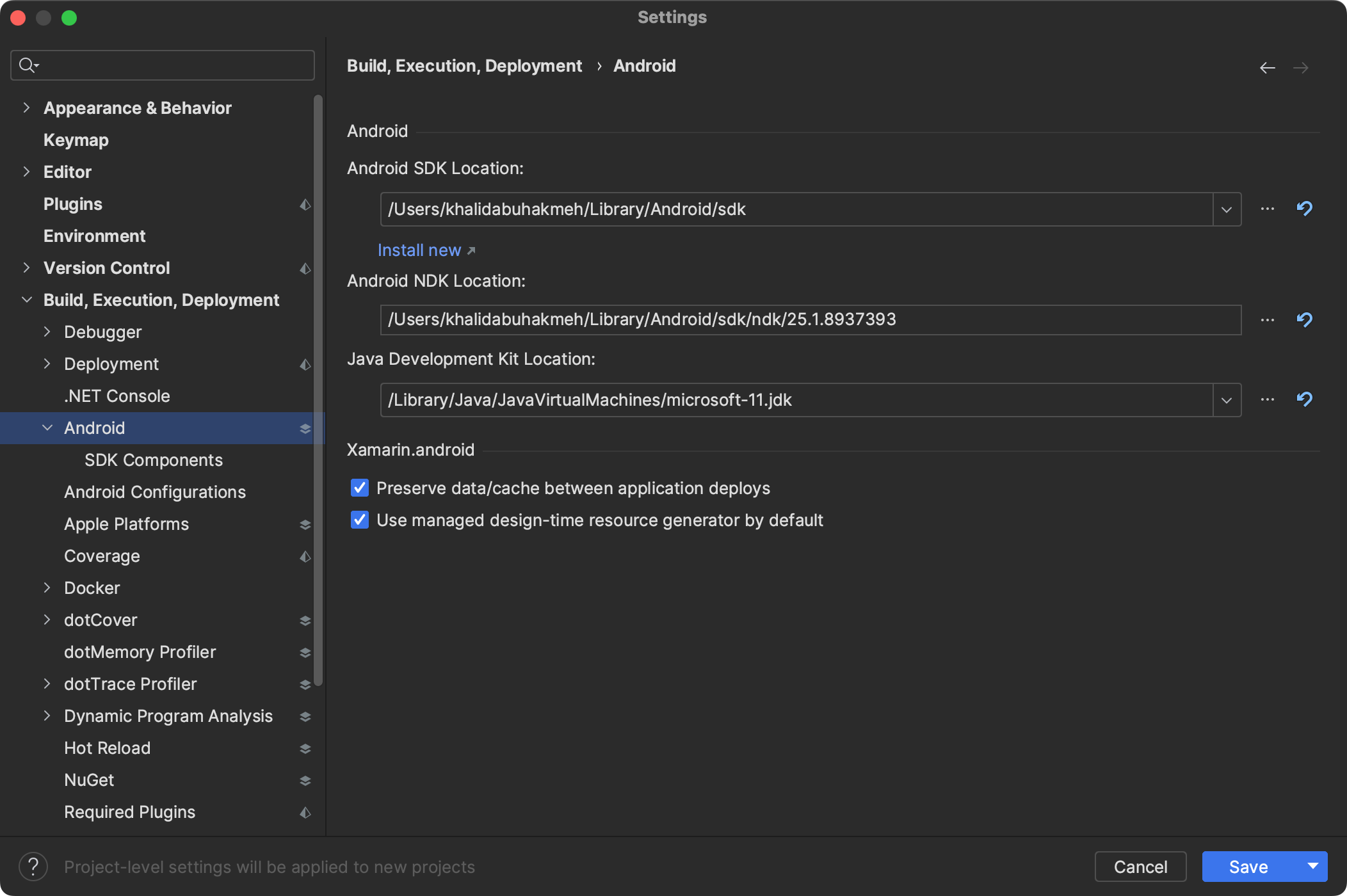Viewport: 1347px width, 896px height.
Task: Toggle Use managed design-time resource generator
Action: [x=360, y=520]
